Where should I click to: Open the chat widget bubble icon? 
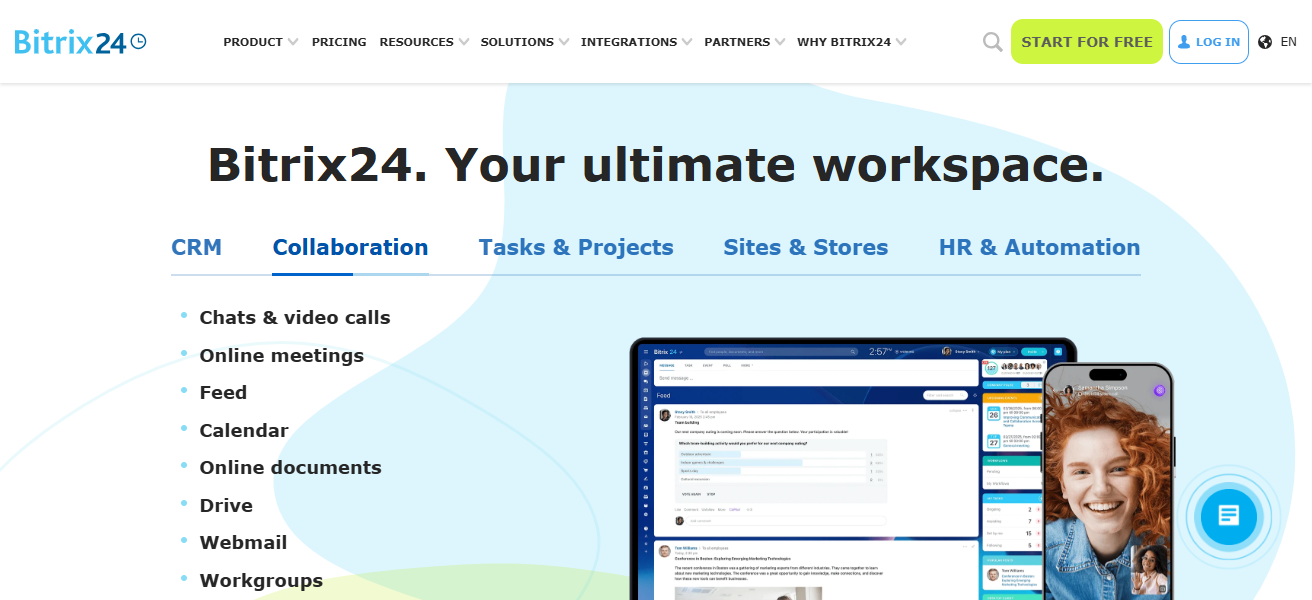click(1227, 516)
